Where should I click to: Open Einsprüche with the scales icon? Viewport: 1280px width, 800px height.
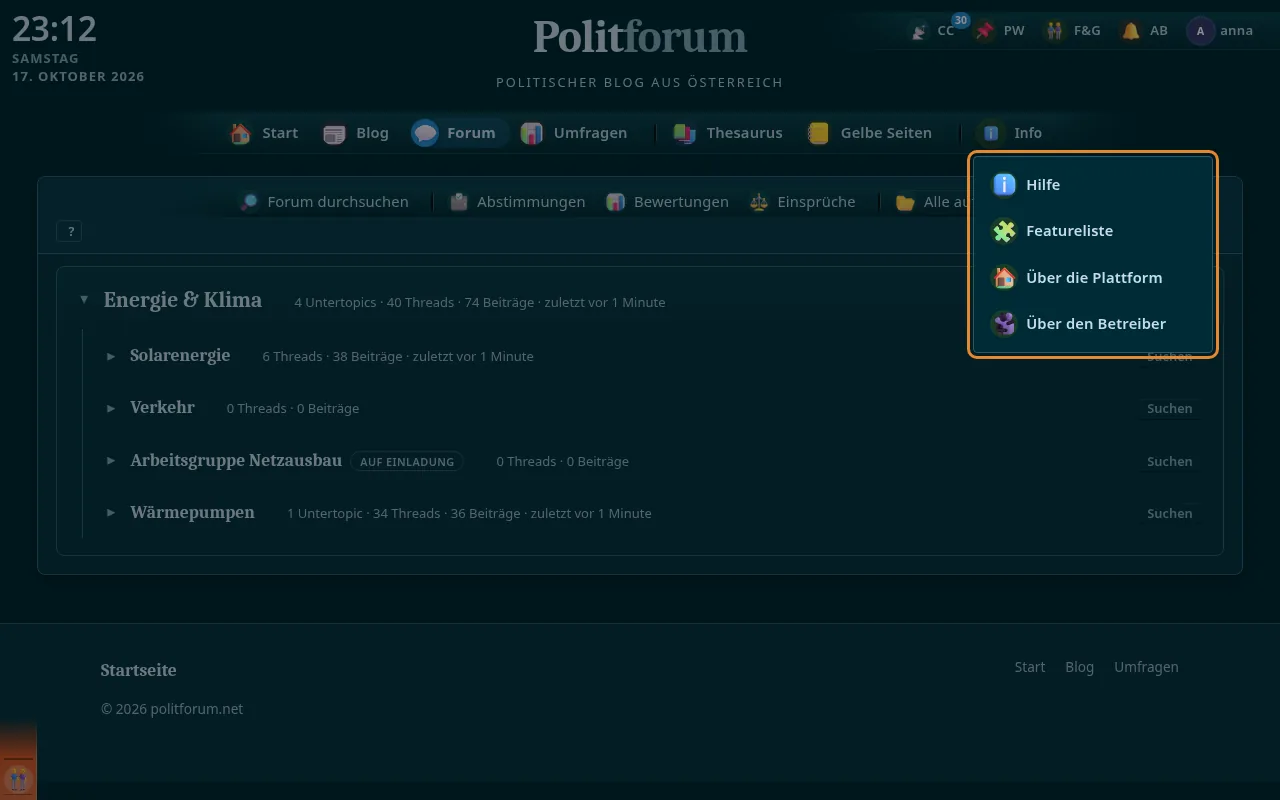click(803, 202)
